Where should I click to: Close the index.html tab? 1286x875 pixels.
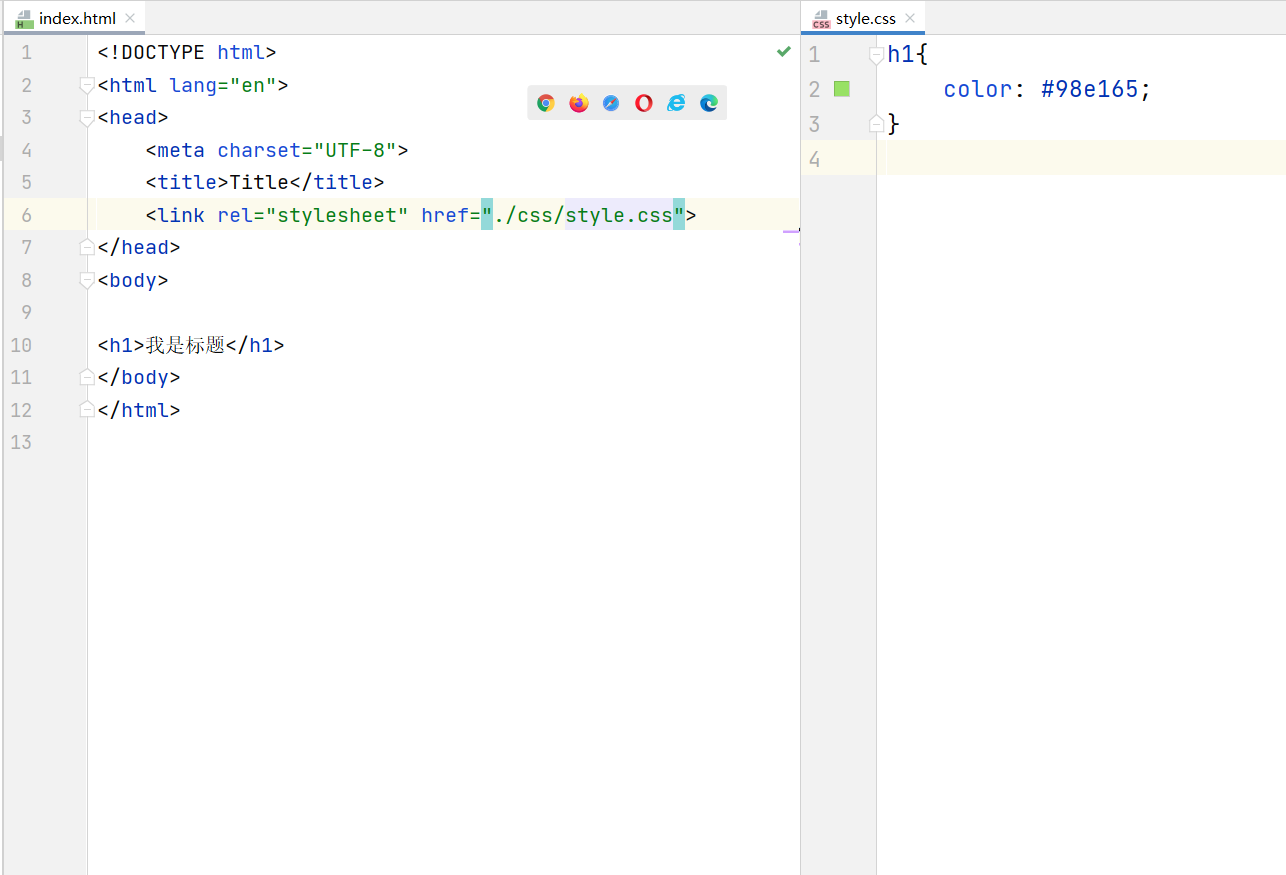(130, 18)
